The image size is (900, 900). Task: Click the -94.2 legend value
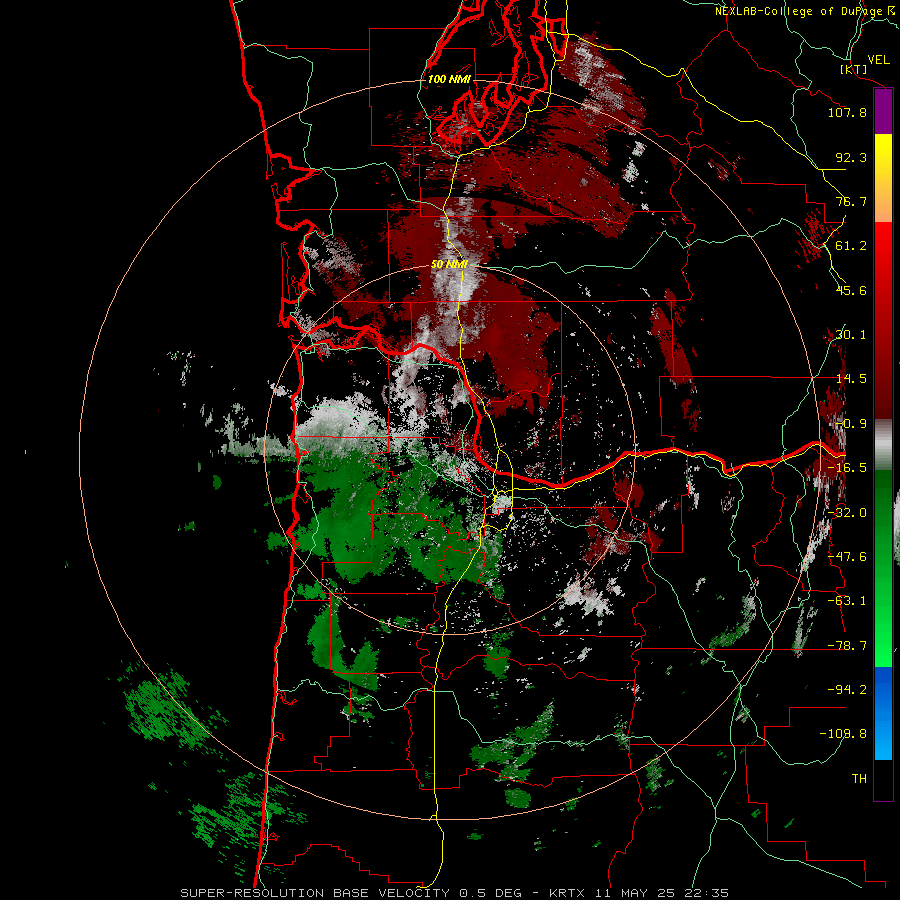coord(847,690)
